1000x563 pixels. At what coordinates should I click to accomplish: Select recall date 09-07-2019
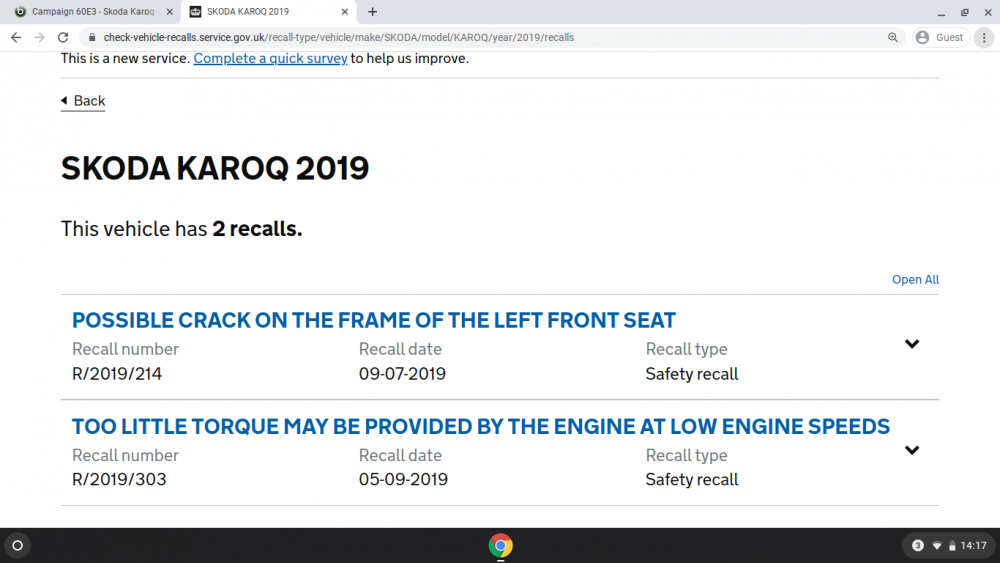point(402,374)
